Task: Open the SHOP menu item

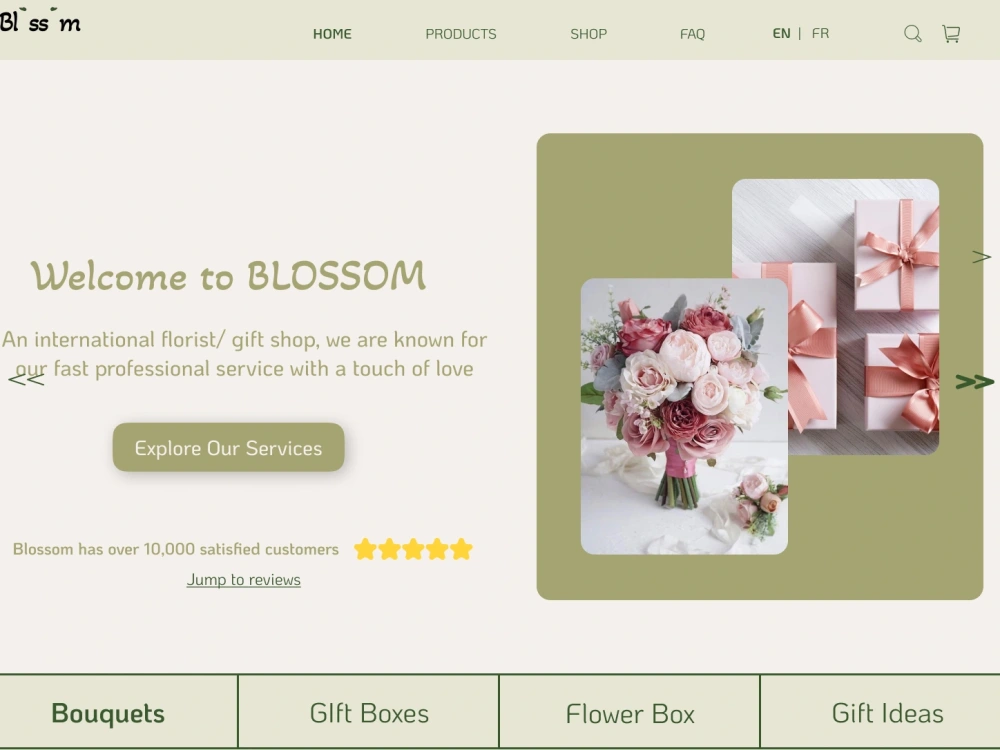Action: point(588,34)
